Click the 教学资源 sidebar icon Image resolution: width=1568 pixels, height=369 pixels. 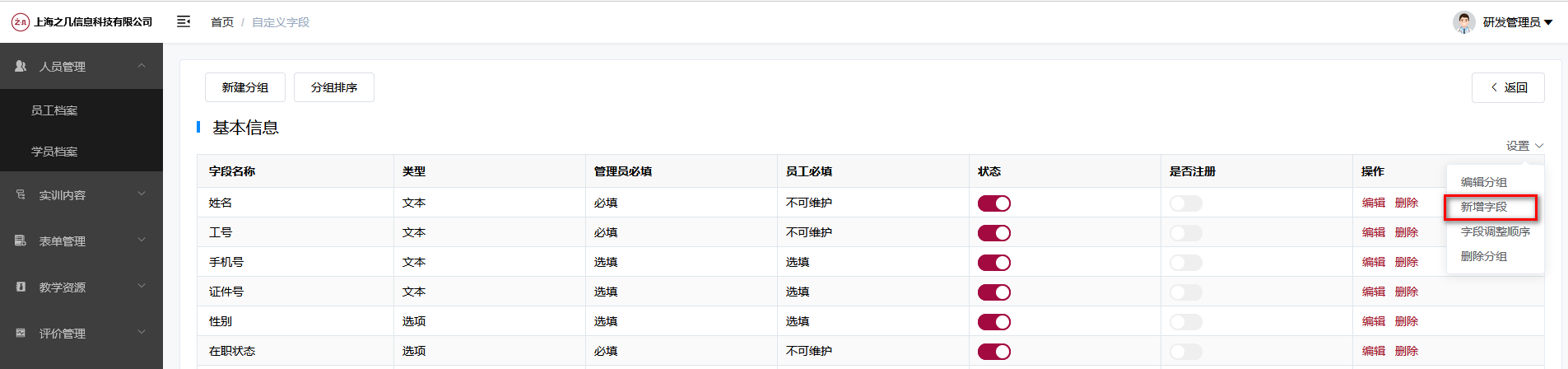coord(21,287)
